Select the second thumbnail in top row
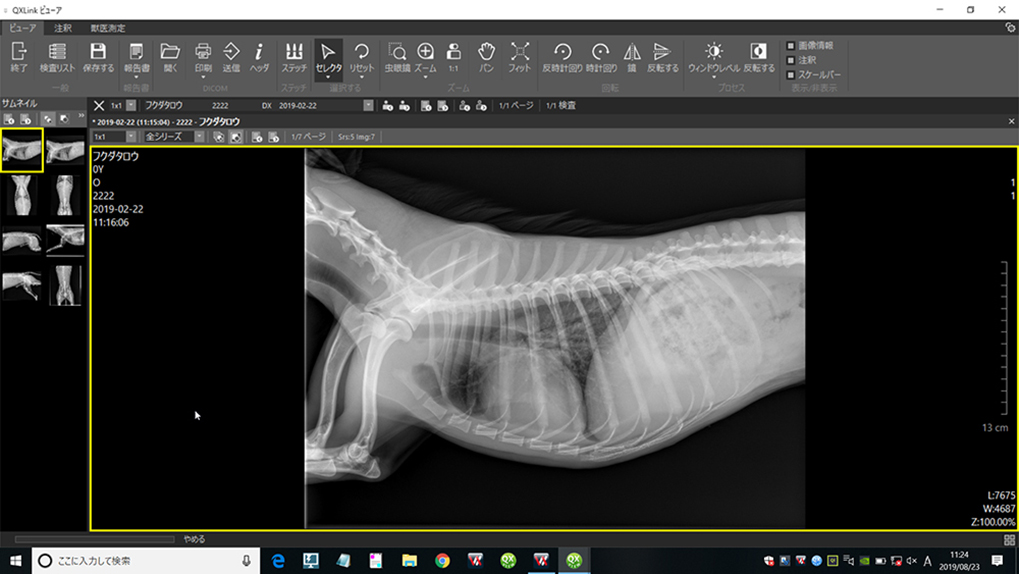The width and height of the screenshot is (1019, 574). pyautogui.click(x=65, y=150)
